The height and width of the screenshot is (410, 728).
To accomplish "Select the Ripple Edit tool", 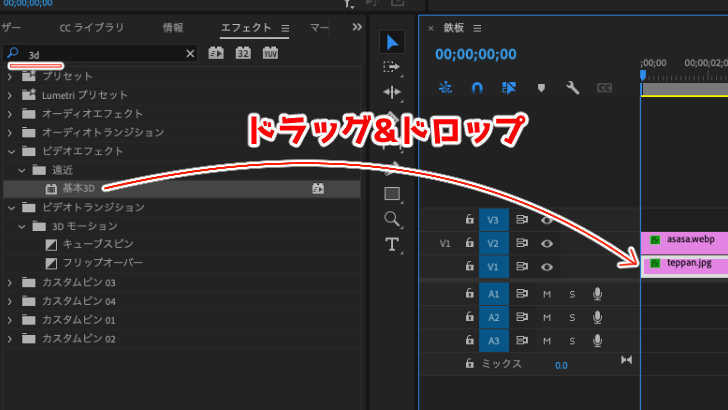I will click(x=391, y=92).
